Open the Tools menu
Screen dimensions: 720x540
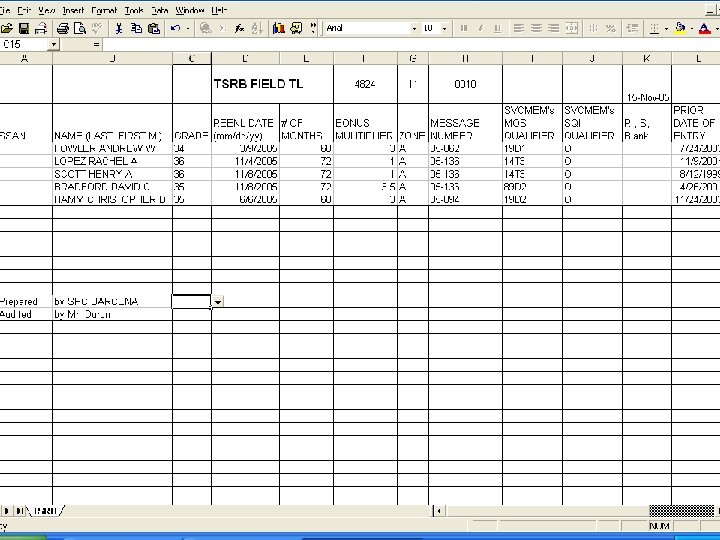(134, 10)
